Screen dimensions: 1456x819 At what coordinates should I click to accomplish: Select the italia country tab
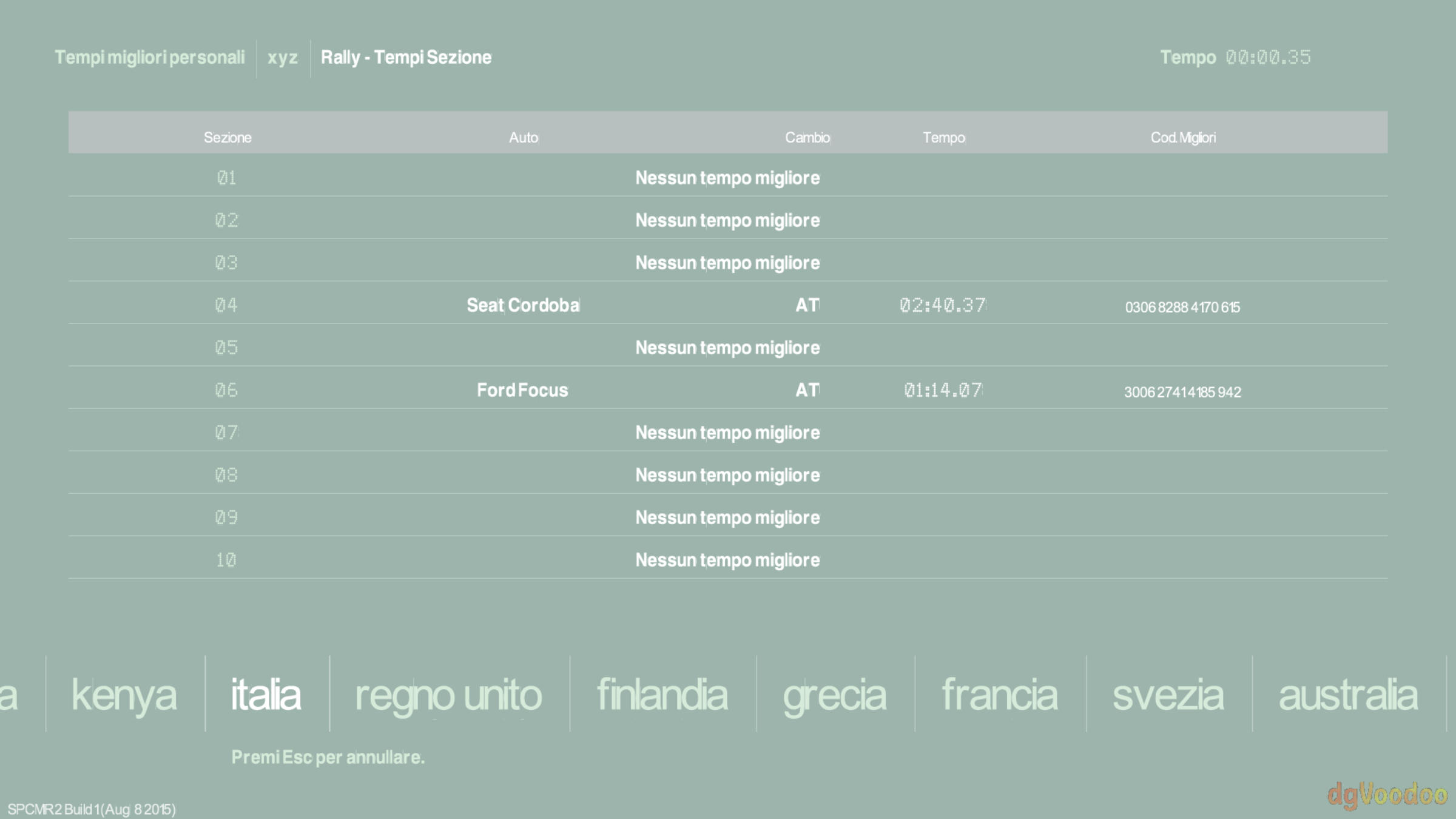click(x=266, y=695)
